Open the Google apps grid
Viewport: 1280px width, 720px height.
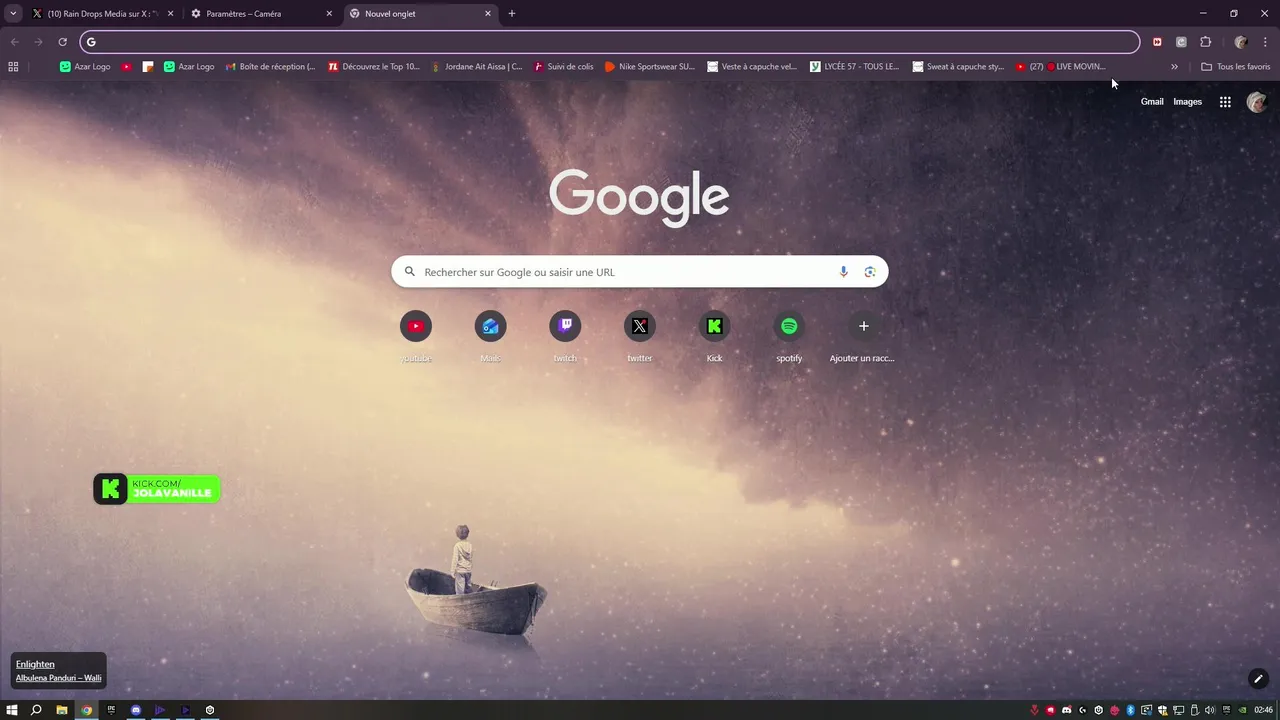(x=1225, y=102)
